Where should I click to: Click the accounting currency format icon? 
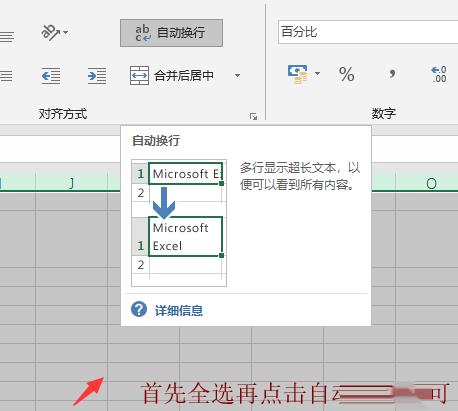click(x=298, y=74)
